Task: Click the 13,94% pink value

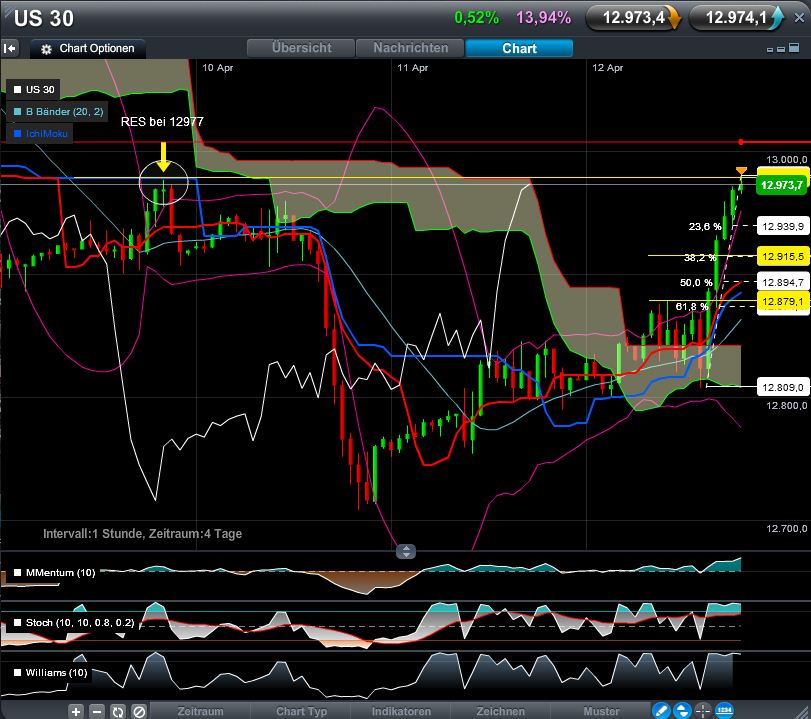Action: (543, 18)
